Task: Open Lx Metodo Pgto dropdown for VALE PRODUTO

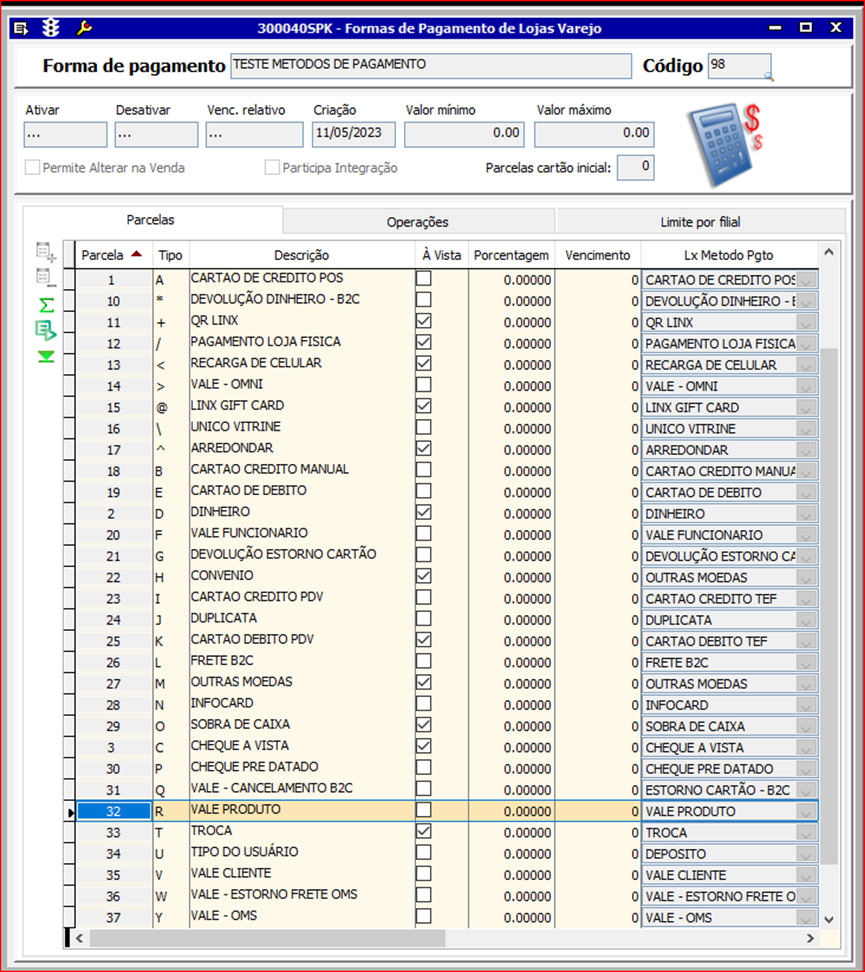Action: [806, 811]
